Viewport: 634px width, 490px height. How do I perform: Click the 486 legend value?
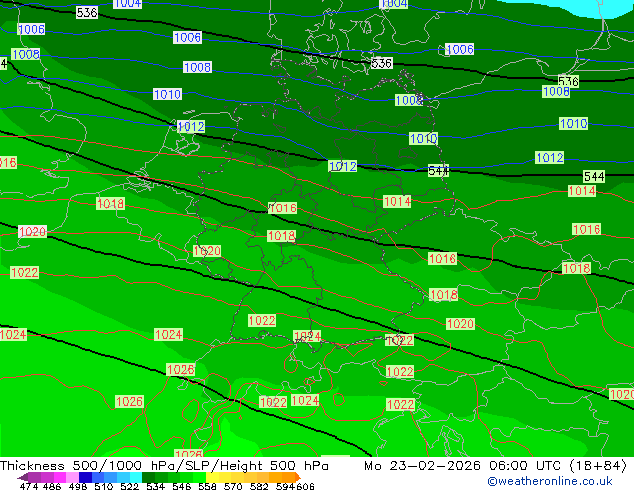coord(52,486)
